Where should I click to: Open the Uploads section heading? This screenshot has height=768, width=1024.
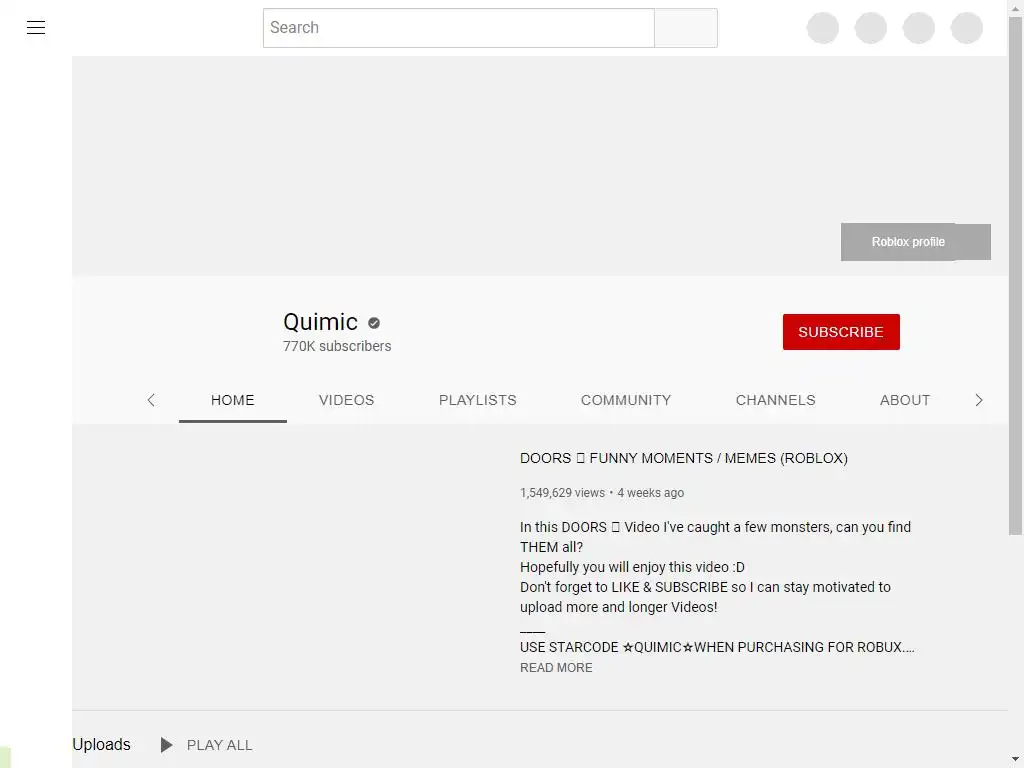(101, 744)
